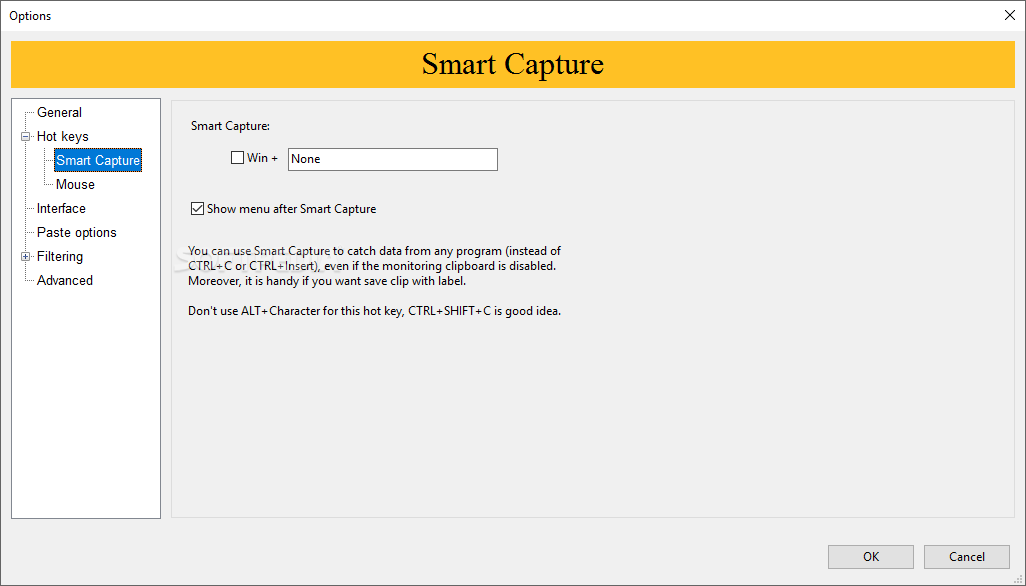Click Cancel to discard changes
Viewport: 1026px width, 586px height.
(x=966, y=557)
